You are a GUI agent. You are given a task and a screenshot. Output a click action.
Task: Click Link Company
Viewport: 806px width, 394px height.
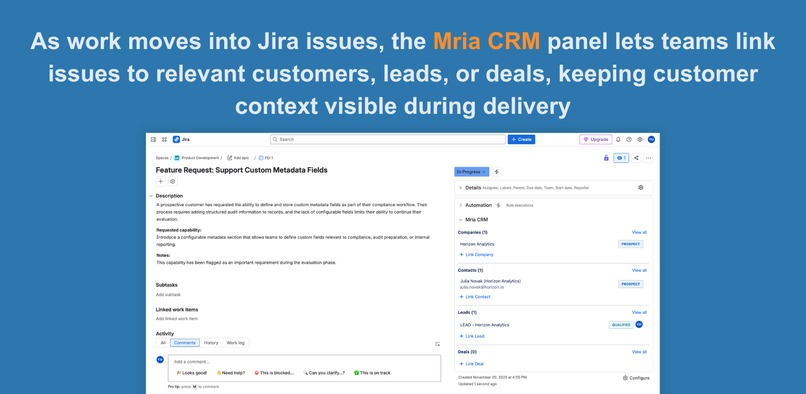coord(477,255)
